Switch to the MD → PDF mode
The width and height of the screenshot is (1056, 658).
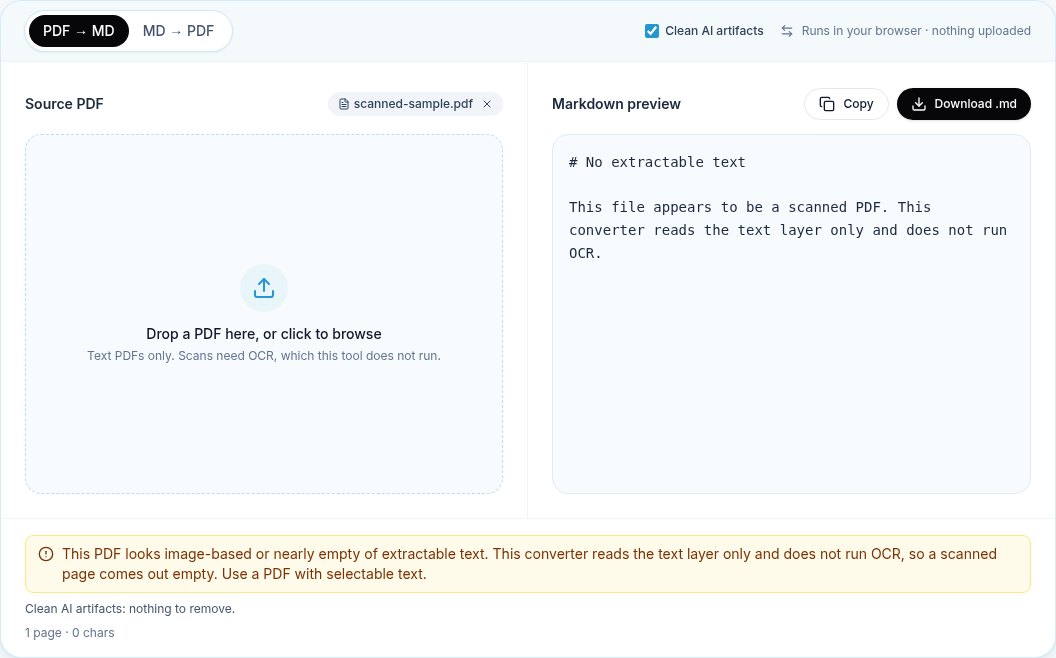point(178,31)
